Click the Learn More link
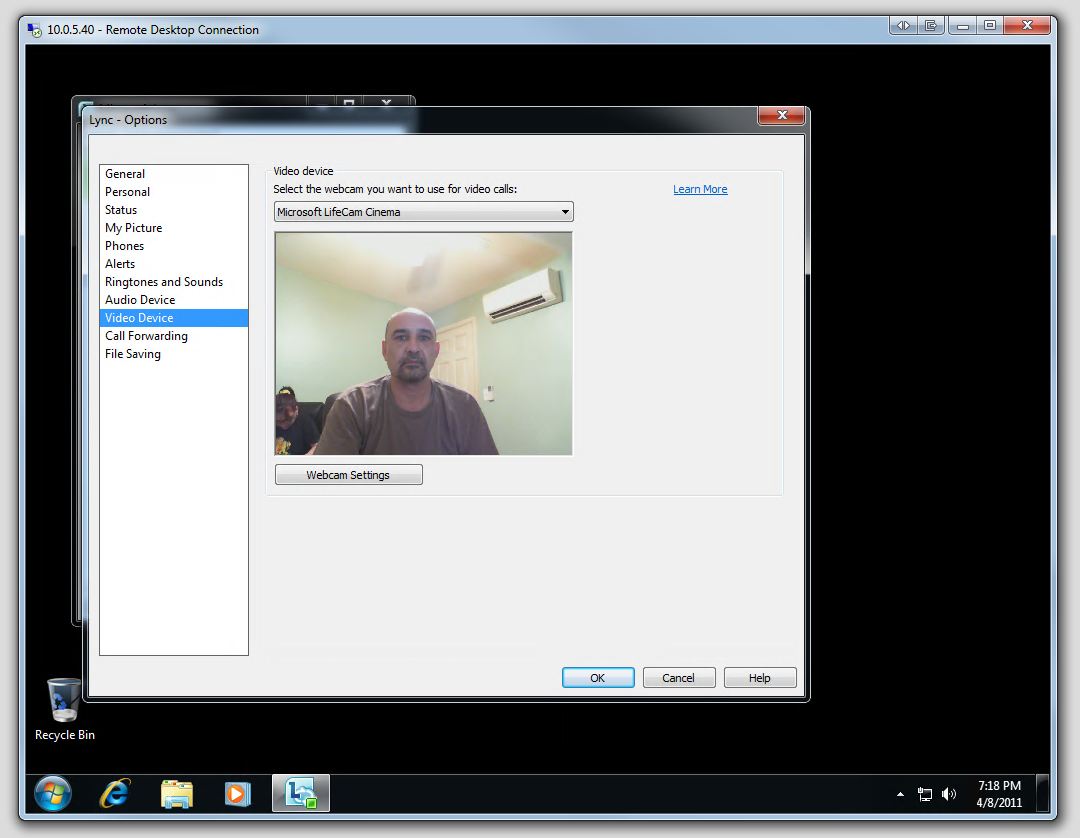This screenshot has width=1080, height=838. click(x=700, y=189)
